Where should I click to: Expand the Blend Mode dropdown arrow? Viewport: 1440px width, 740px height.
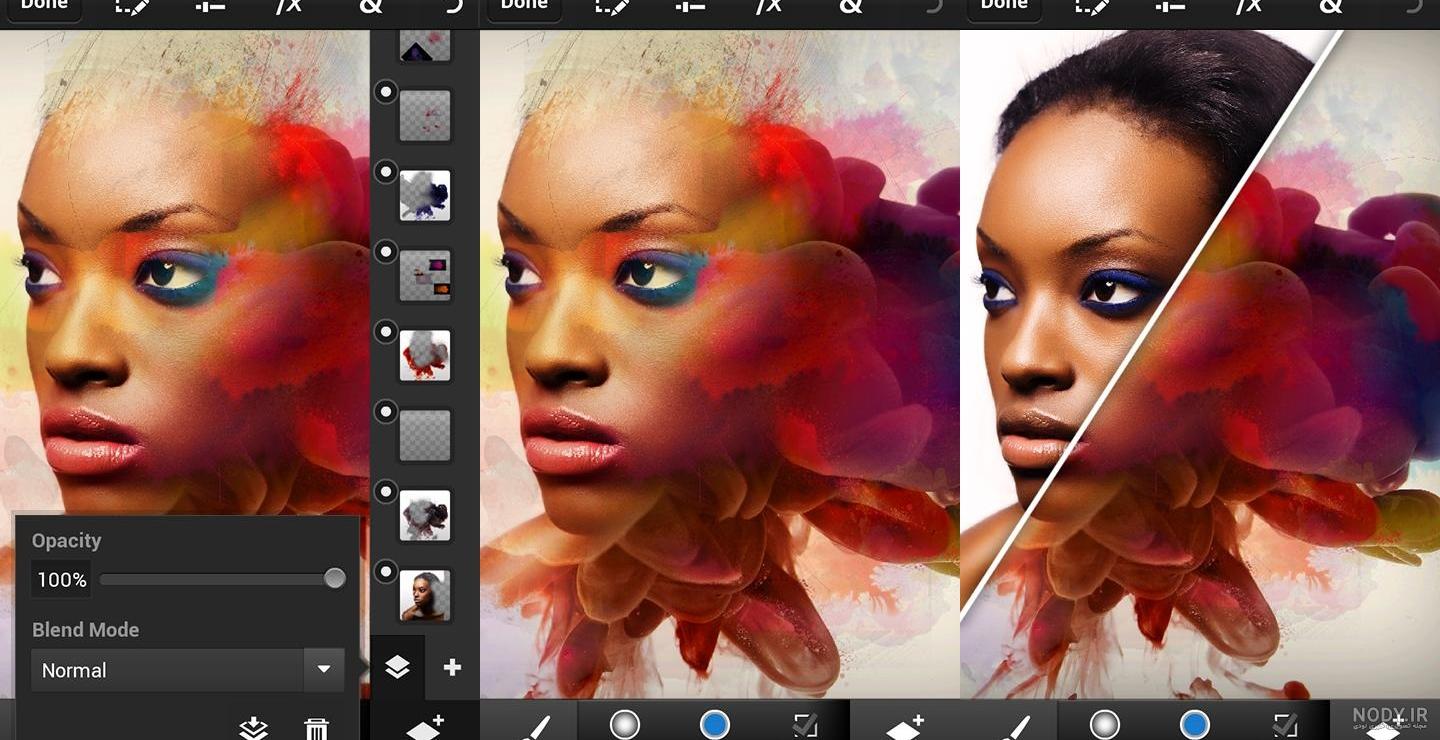point(324,670)
